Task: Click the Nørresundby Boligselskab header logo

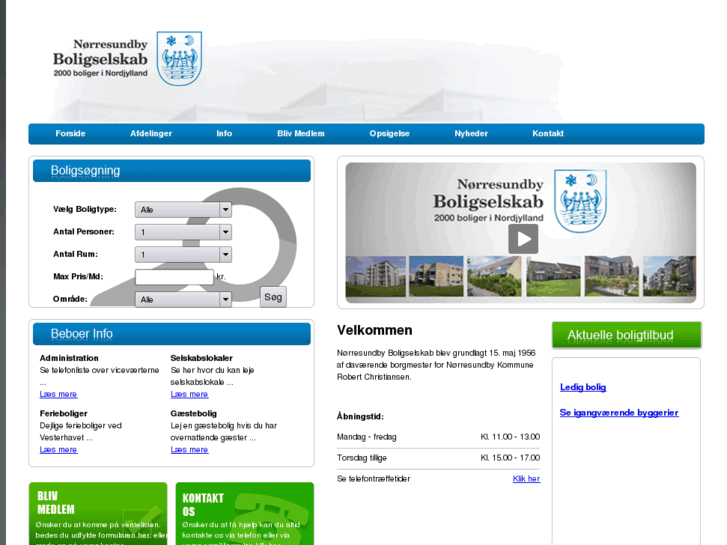Action: point(128,58)
